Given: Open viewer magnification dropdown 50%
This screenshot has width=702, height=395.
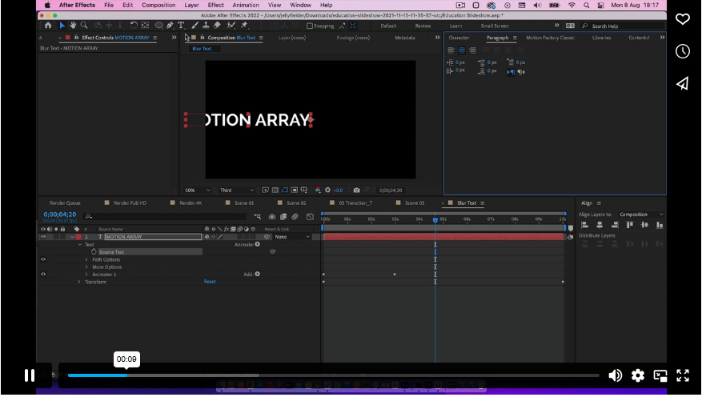Looking at the screenshot, I should coord(197,190).
